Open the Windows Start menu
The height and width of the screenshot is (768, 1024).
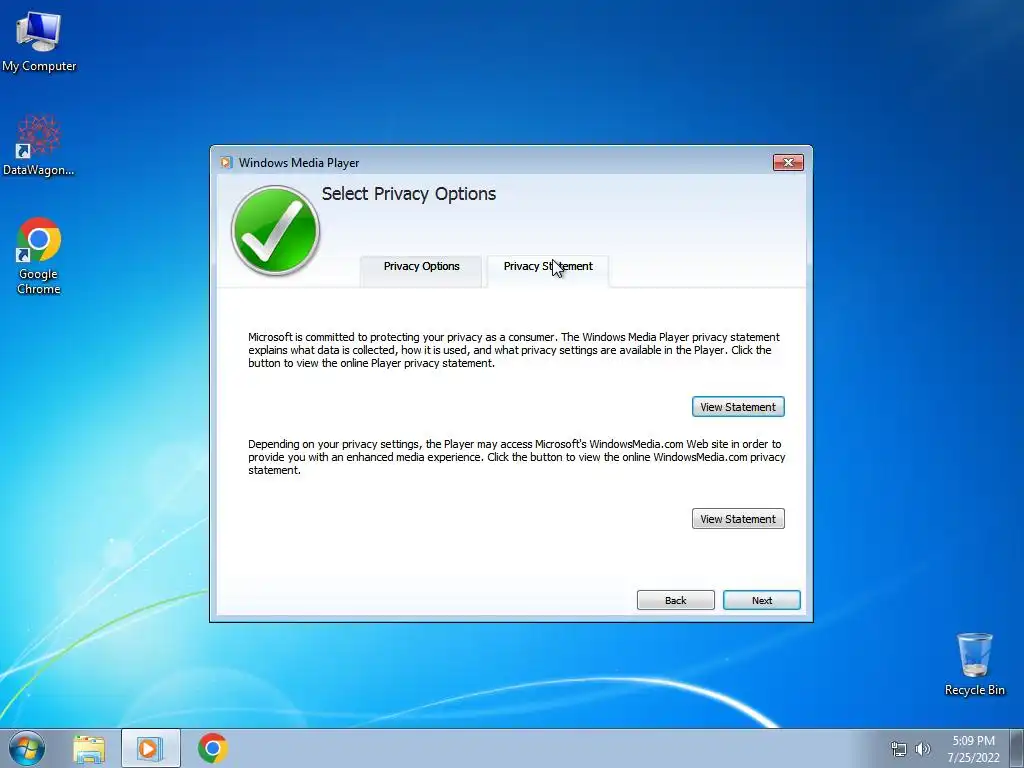point(27,748)
